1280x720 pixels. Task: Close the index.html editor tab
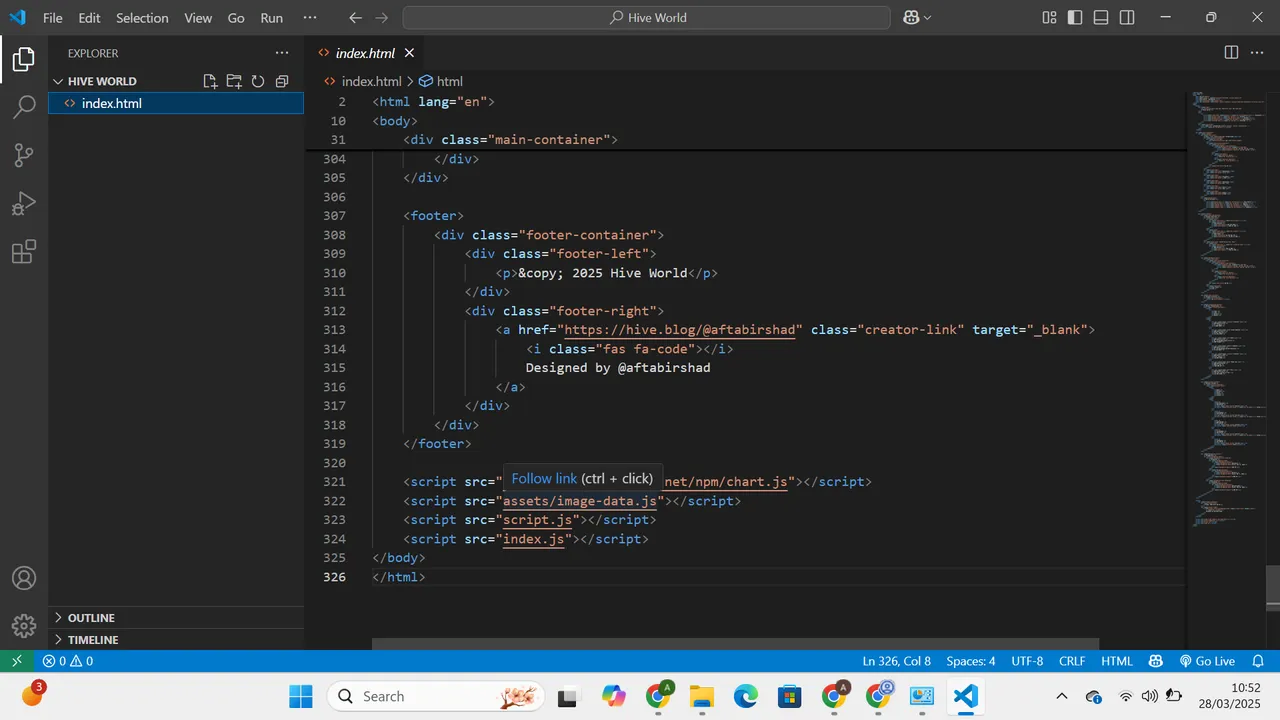(x=409, y=53)
